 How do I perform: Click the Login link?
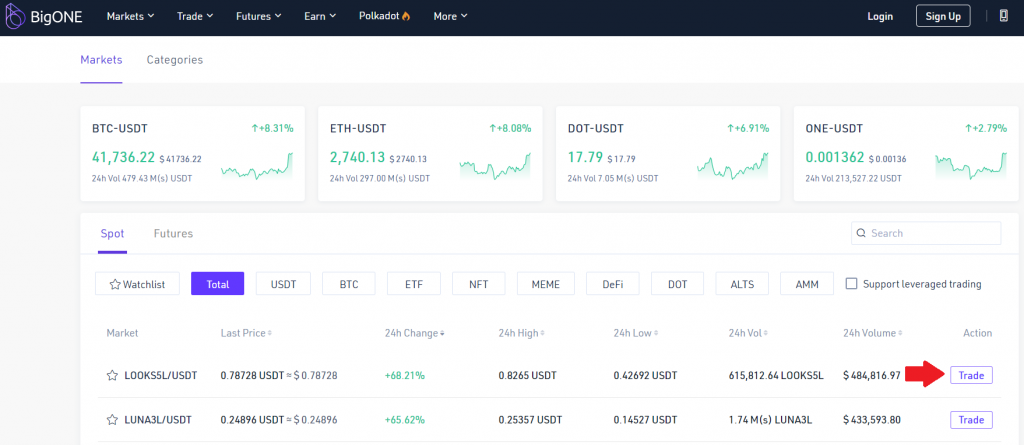tap(880, 16)
